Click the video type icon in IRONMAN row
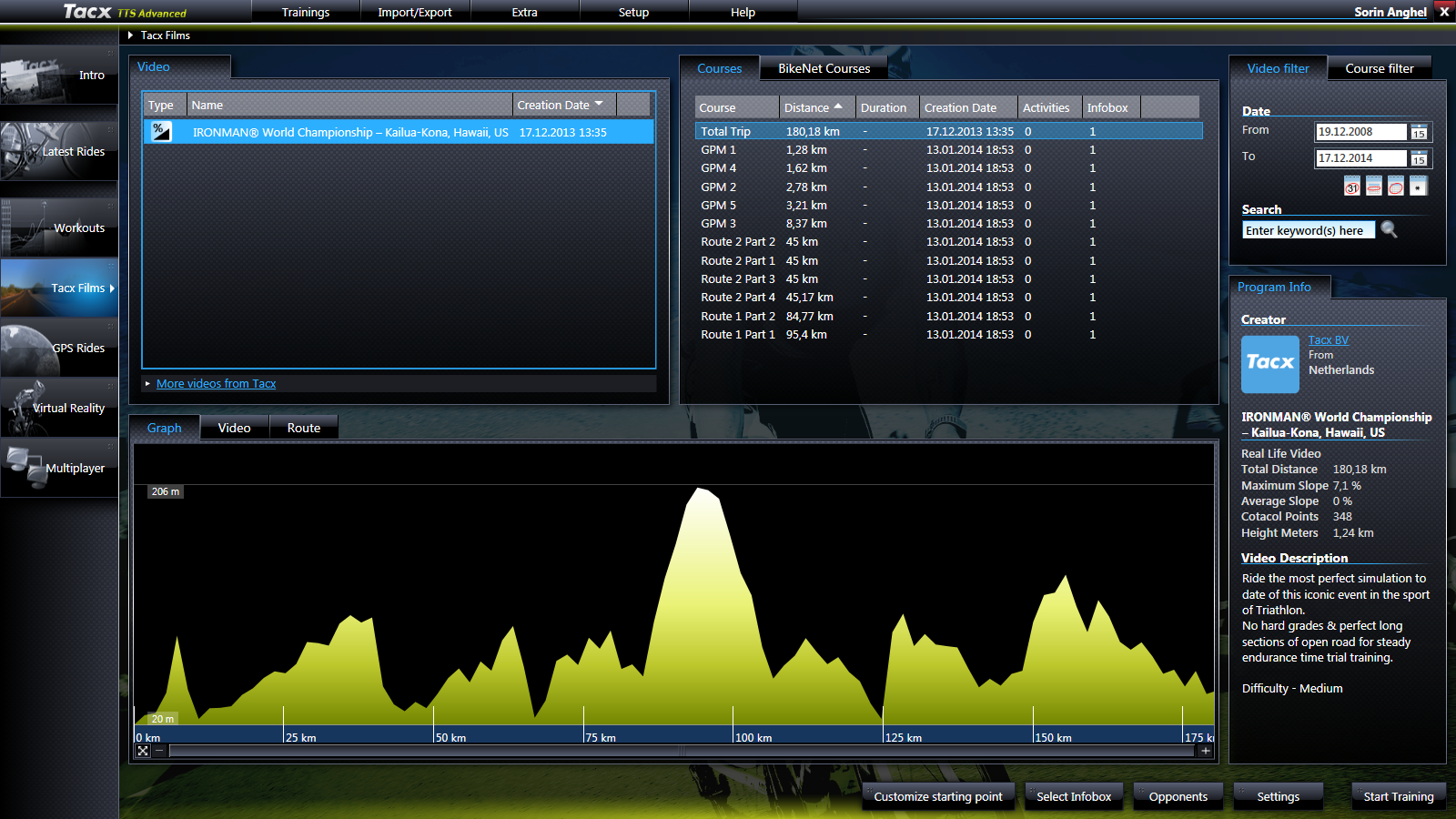Screen dimensions: 1456x819 (x=161, y=131)
